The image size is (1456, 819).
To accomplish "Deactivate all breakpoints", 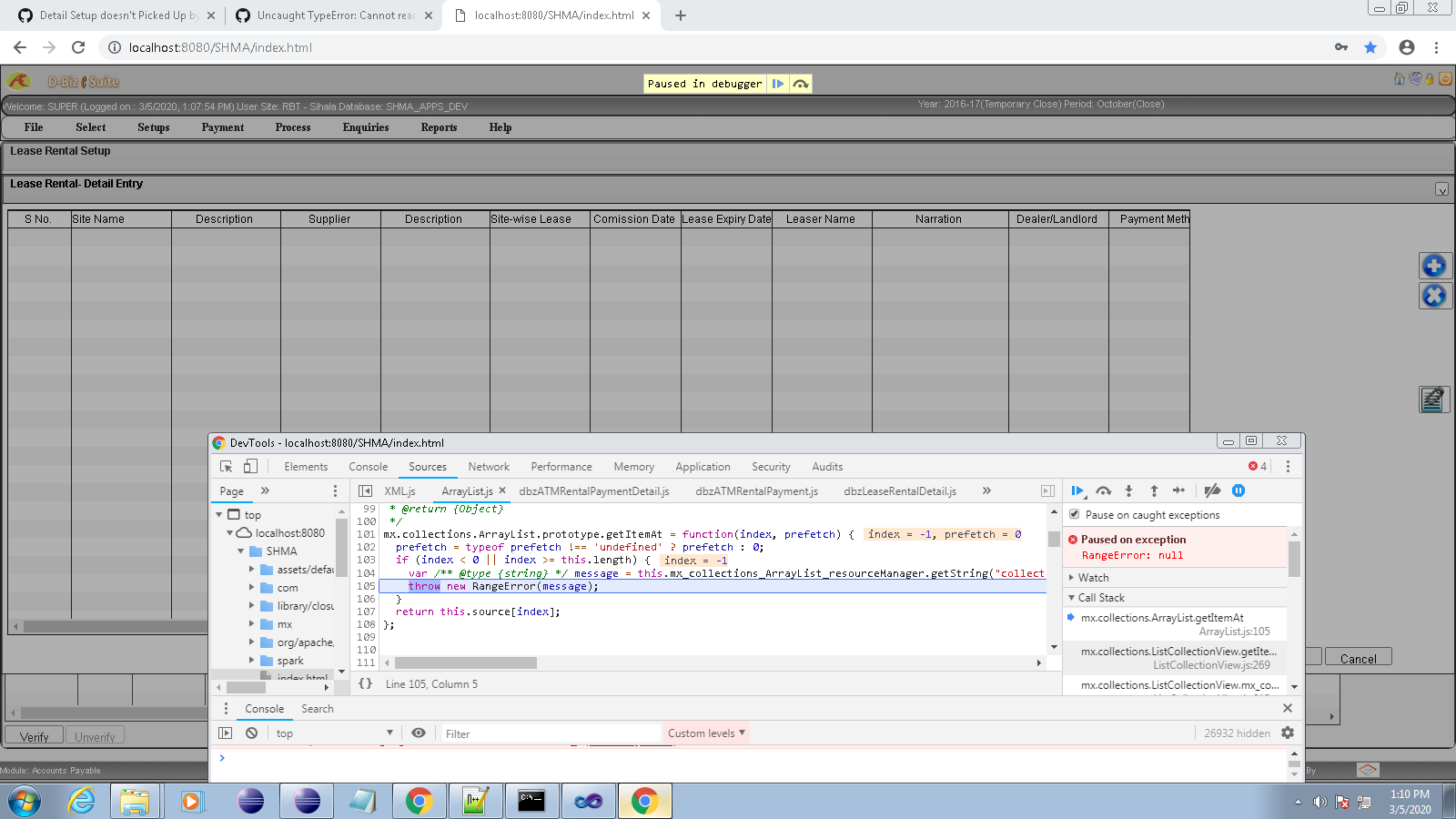I will 1213,490.
